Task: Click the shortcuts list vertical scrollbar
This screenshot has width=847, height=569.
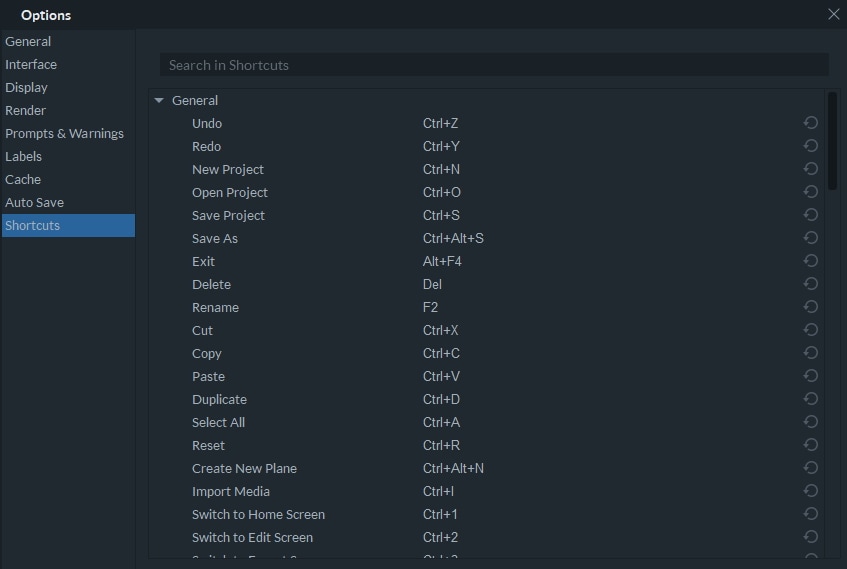Action: (832, 140)
